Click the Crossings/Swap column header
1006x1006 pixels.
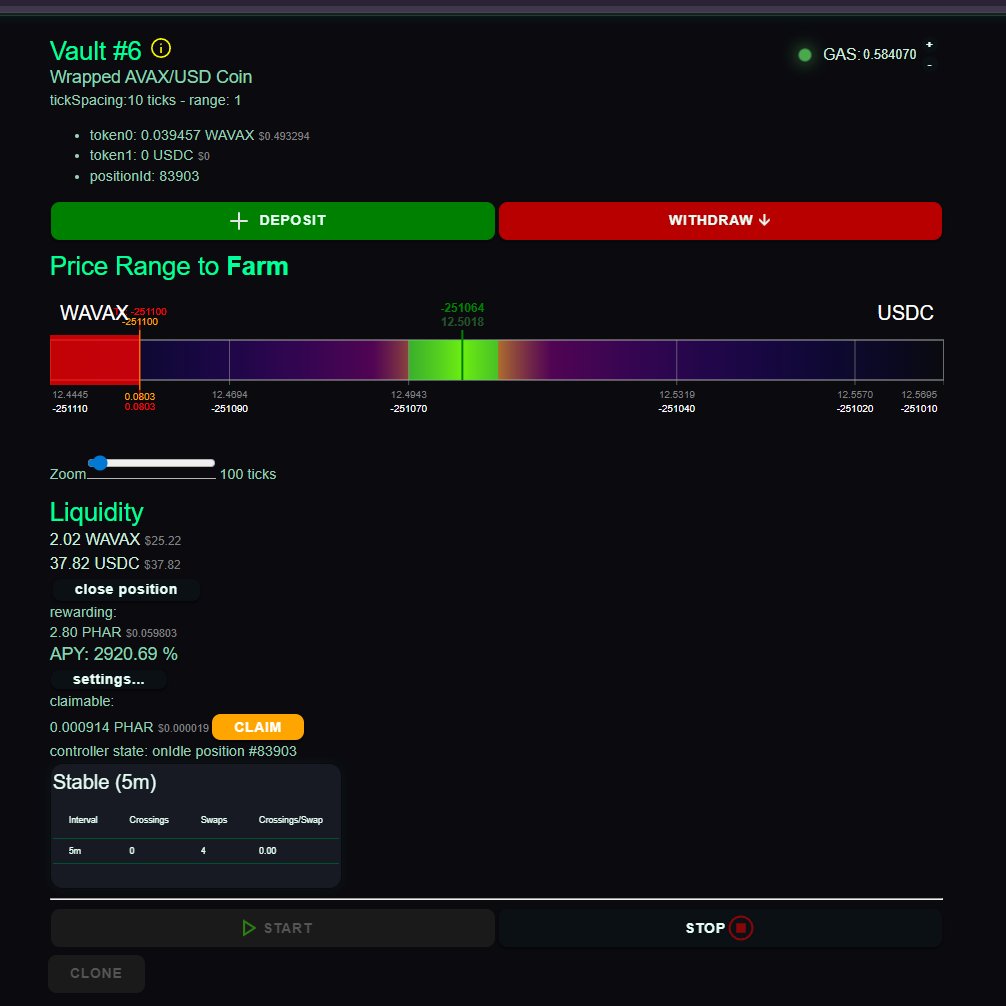(291, 820)
